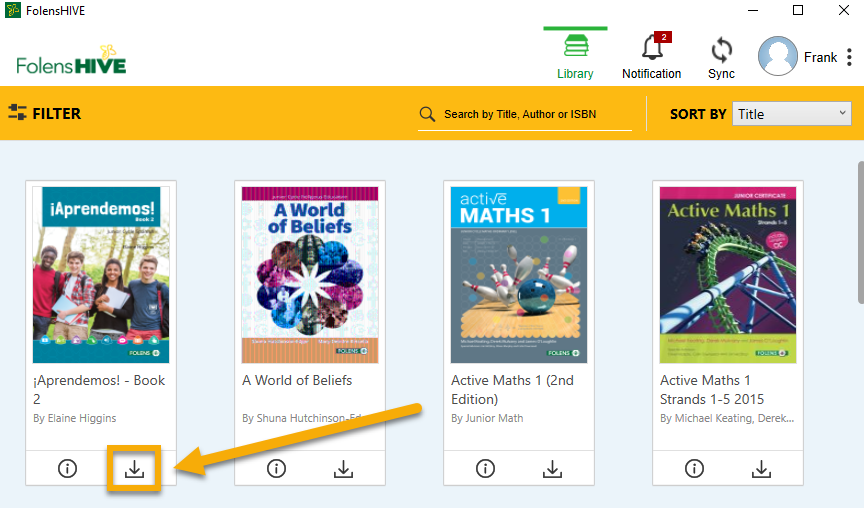Click the FolensHIVE title bar app icon
The width and height of the screenshot is (864, 508).
[13, 10]
